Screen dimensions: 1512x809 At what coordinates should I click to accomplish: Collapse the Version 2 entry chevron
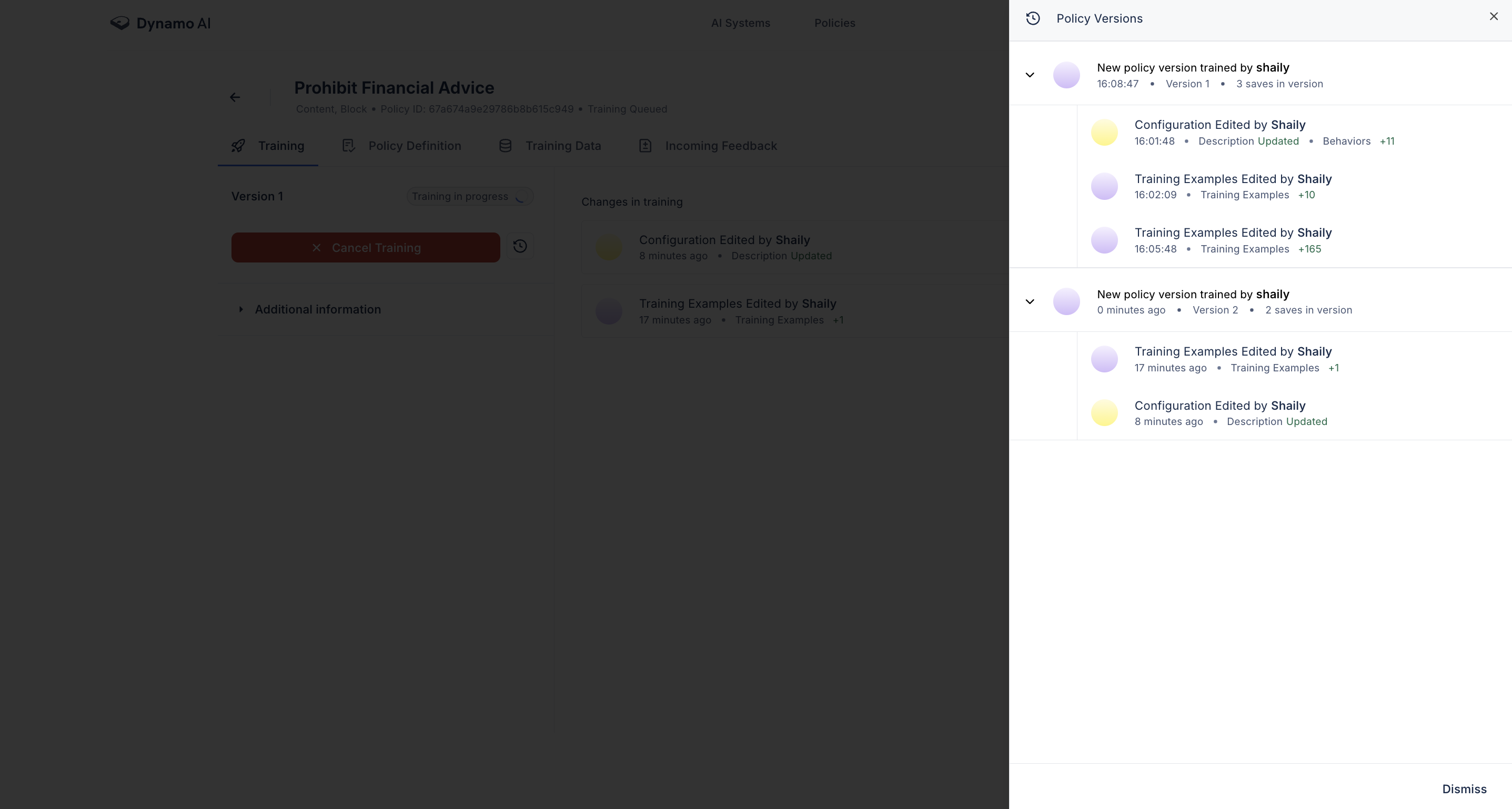(1030, 301)
